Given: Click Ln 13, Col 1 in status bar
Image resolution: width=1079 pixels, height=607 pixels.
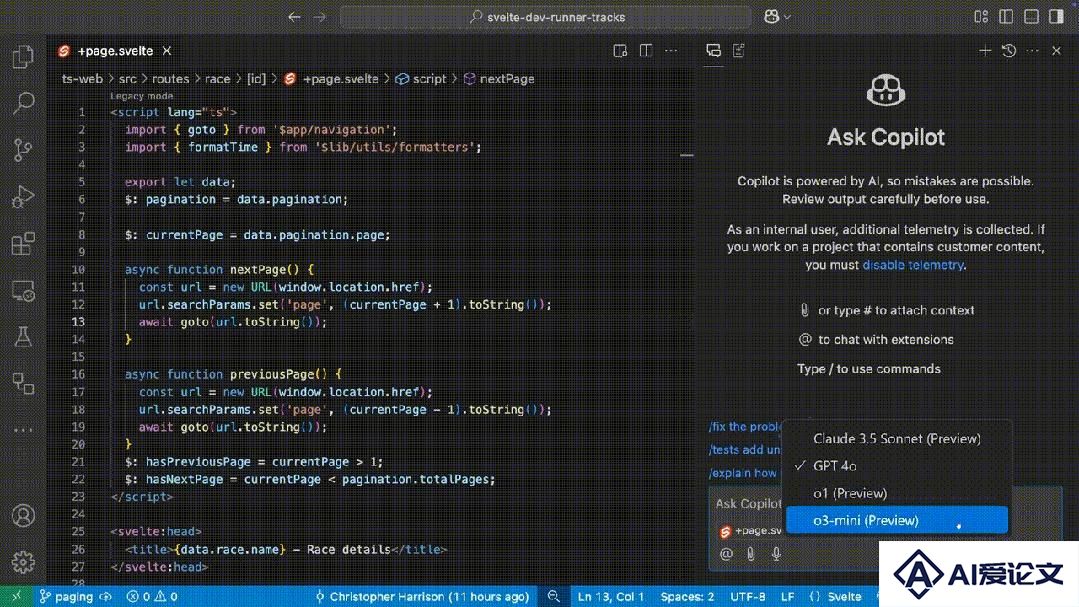Looking at the screenshot, I should (x=610, y=597).
